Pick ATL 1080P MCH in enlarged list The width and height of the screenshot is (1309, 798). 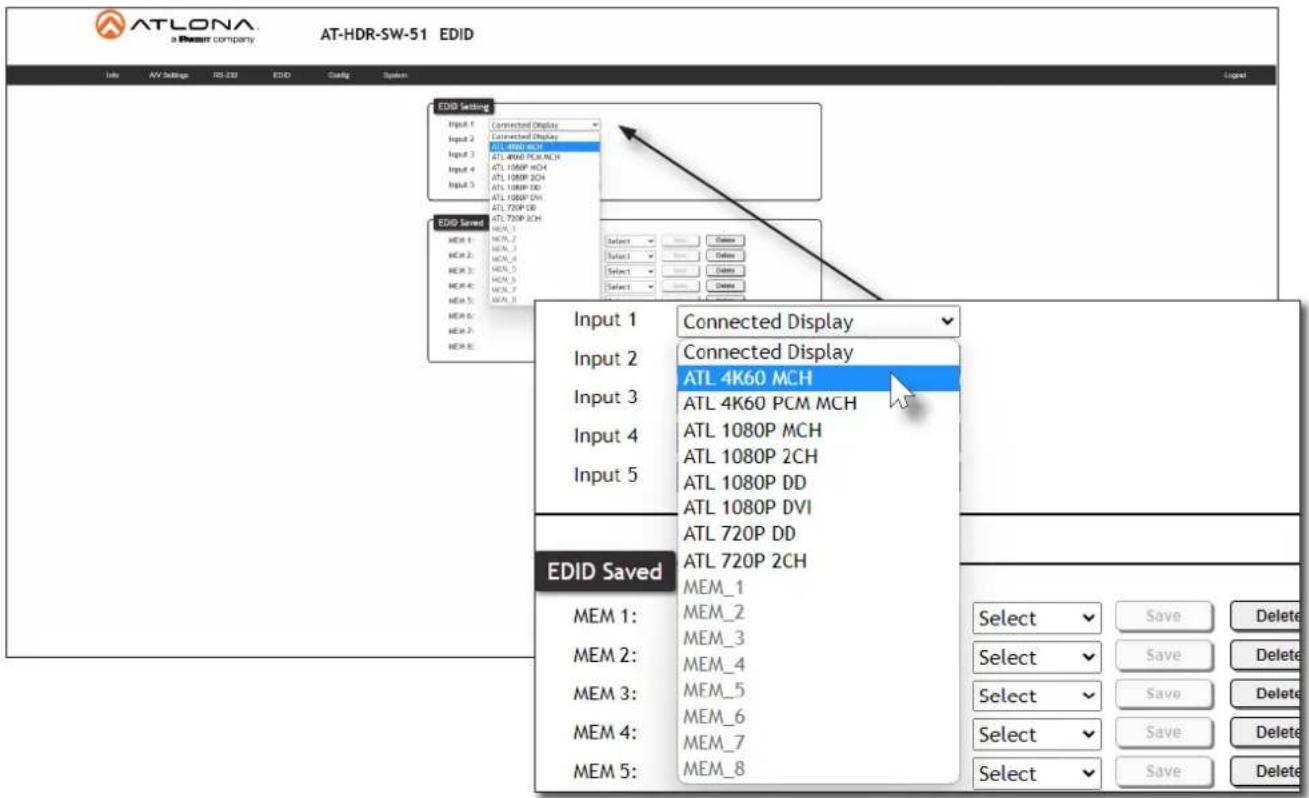[818, 431]
